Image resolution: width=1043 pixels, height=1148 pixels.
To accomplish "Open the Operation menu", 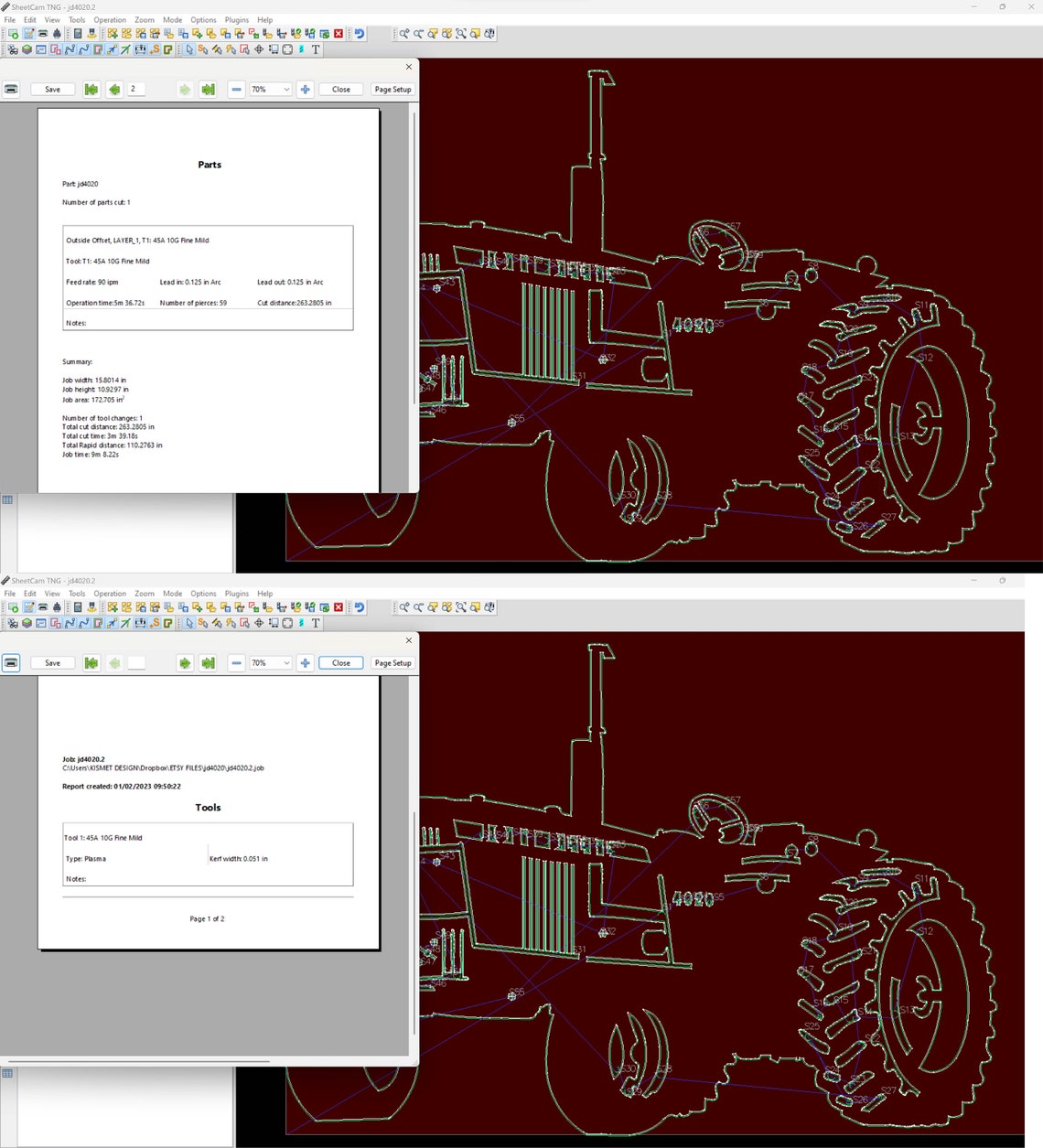I will 110,19.
